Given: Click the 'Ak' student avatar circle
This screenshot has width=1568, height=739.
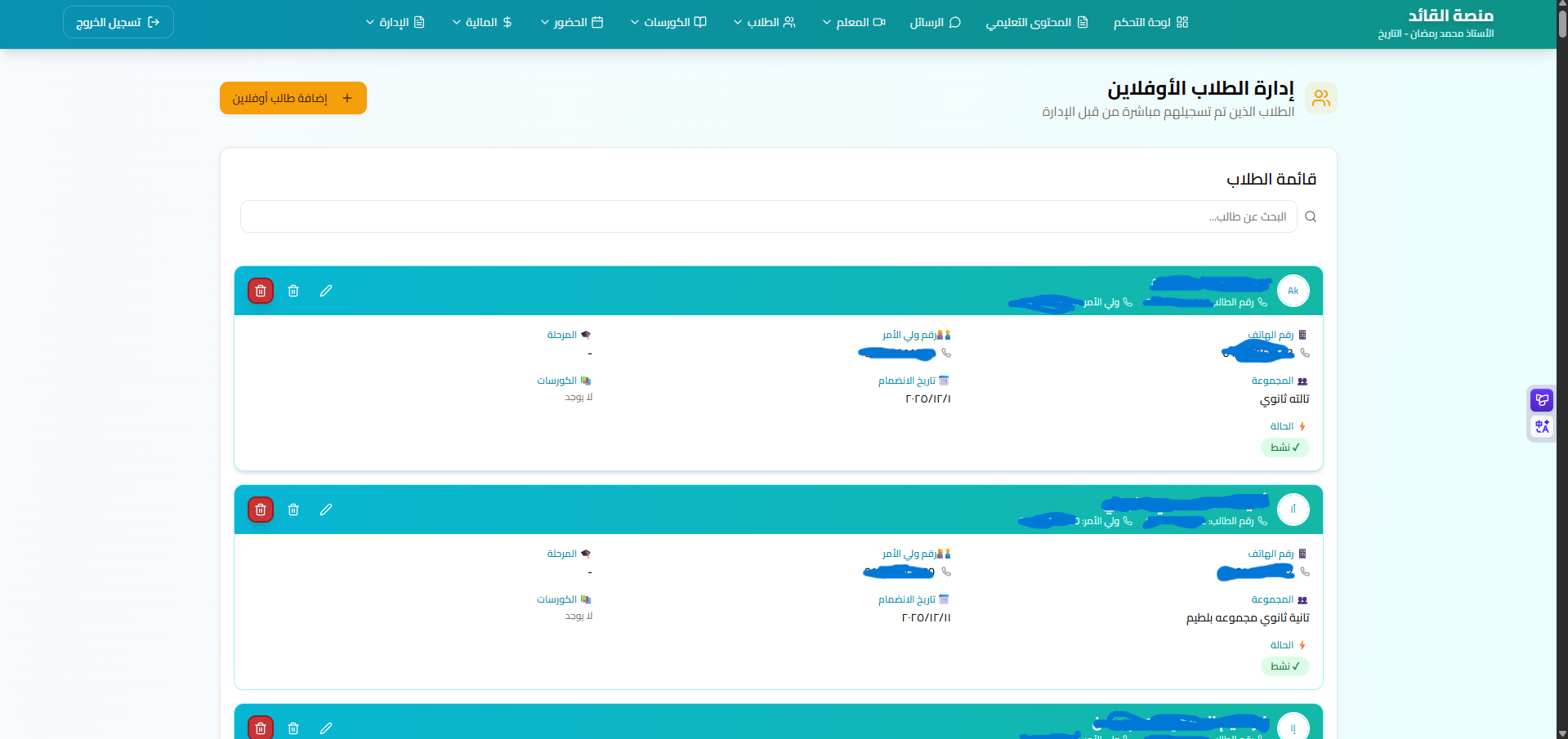Looking at the screenshot, I should tap(1293, 291).
